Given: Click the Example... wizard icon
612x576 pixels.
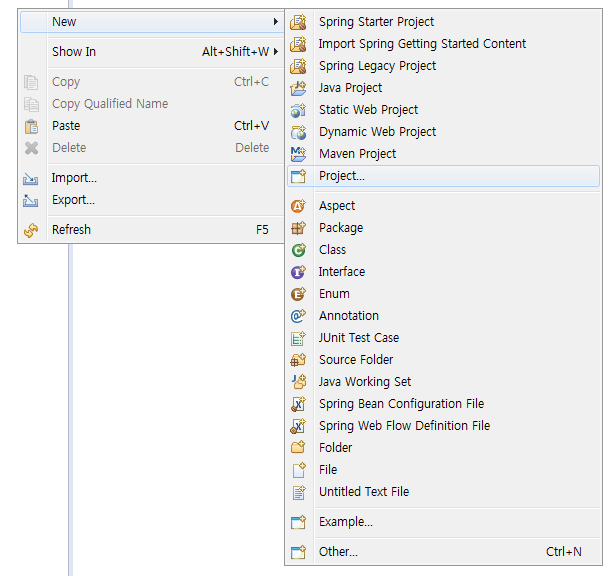Looking at the screenshot, I should point(298,522).
